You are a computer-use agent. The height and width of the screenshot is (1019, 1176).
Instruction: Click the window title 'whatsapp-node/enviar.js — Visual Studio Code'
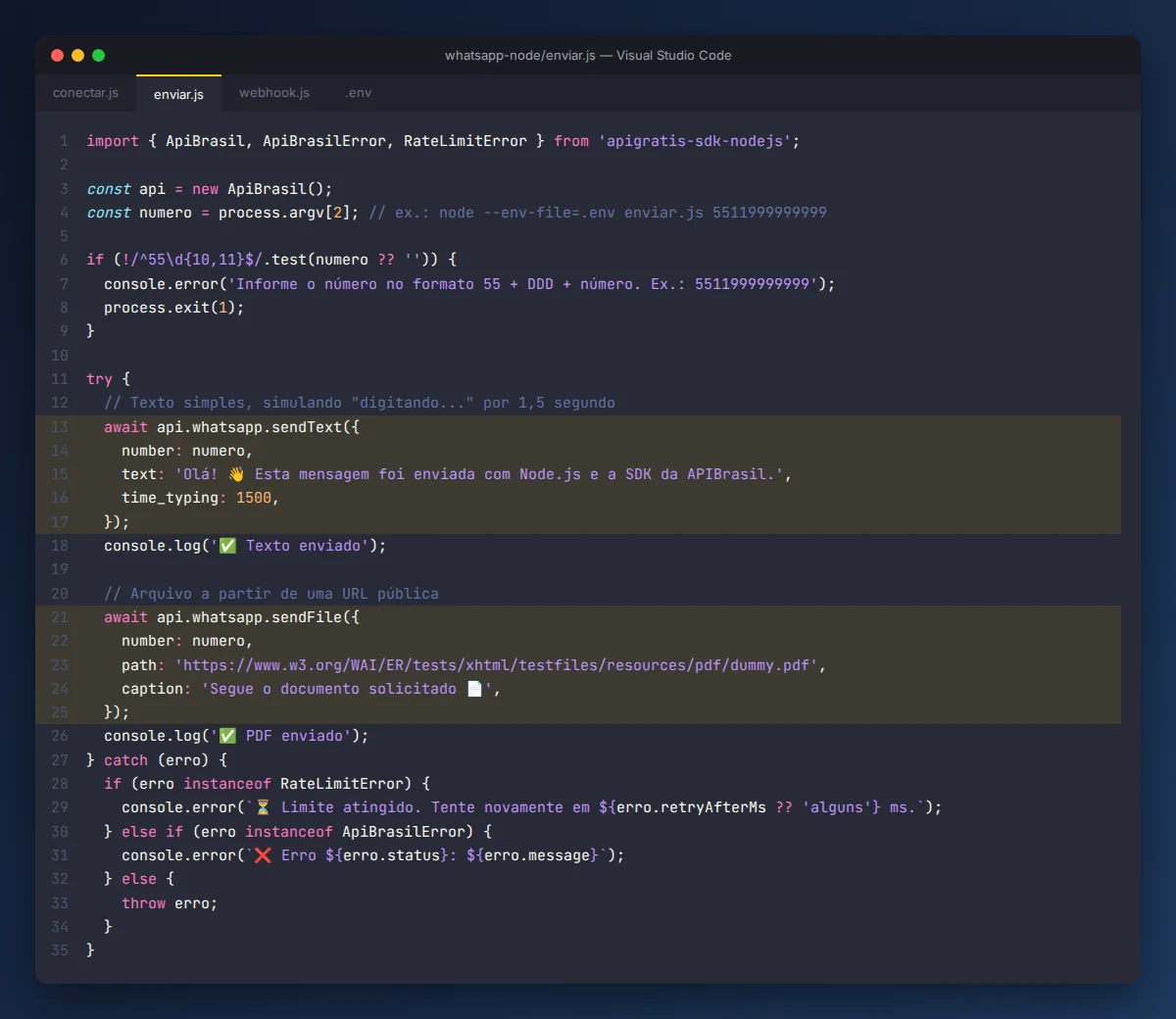click(588, 56)
